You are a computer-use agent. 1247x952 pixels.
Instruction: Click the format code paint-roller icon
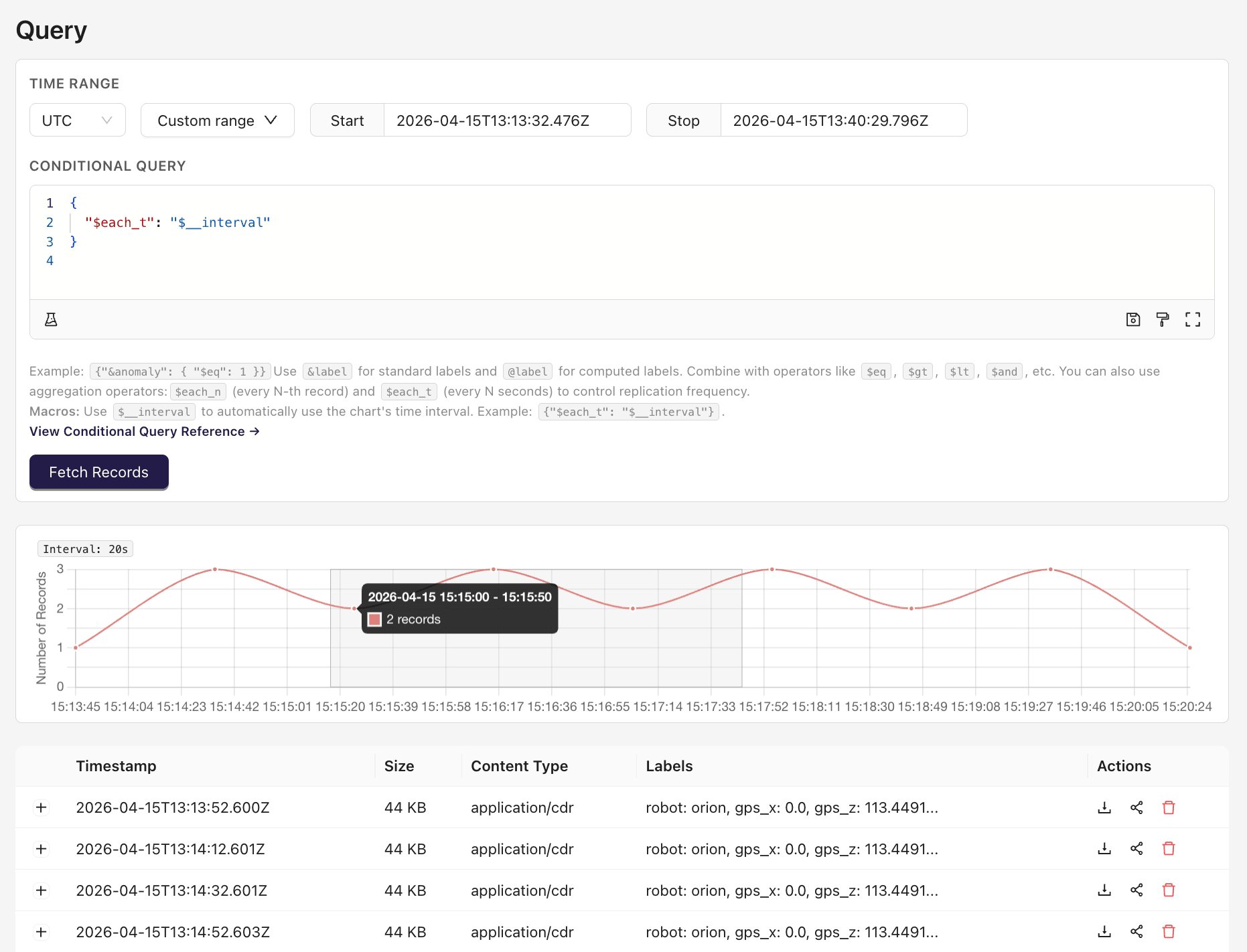[1163, 319]
